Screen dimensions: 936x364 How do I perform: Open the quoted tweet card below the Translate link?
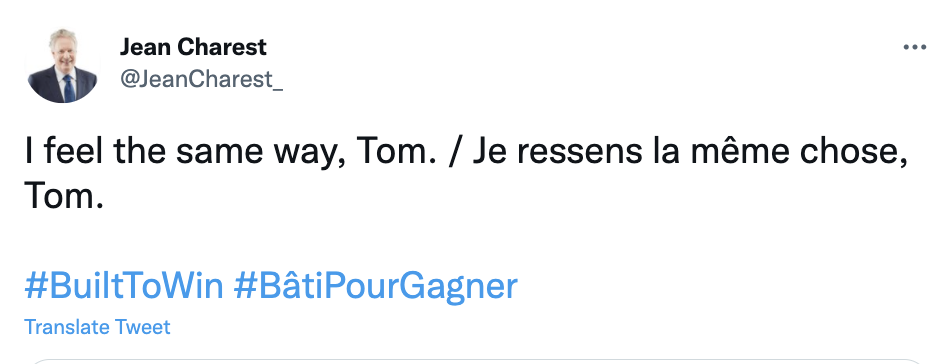(476, 361)
